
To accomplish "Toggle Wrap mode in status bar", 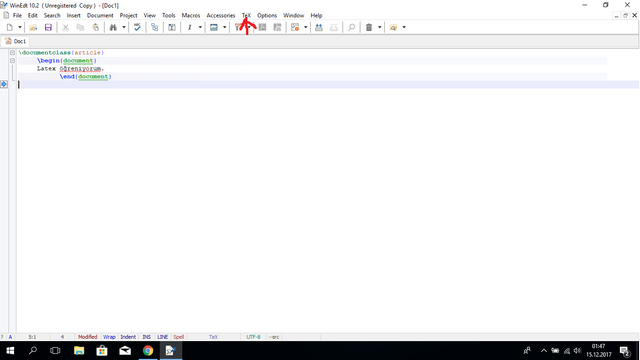I will (x=109, y=337).
